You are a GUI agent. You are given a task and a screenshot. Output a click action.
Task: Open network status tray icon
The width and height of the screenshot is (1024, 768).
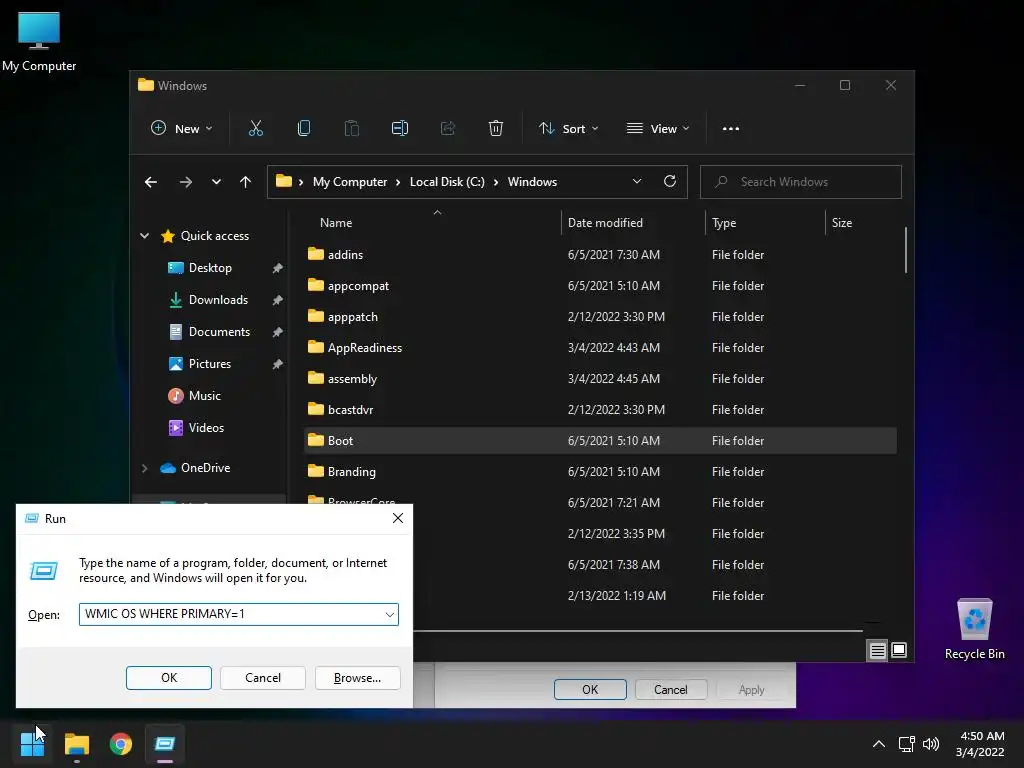(x=906, y=744)
